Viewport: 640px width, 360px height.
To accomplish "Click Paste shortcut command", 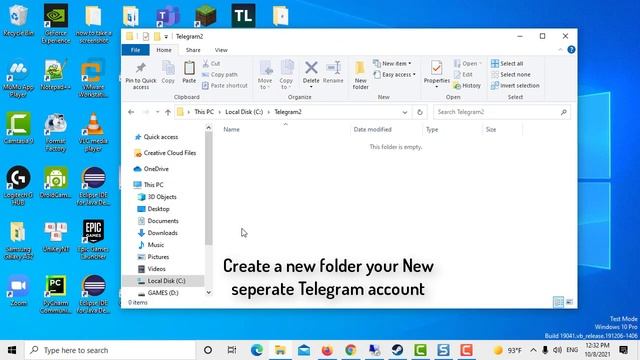I will pyautogui.click(x=225, y=86).
